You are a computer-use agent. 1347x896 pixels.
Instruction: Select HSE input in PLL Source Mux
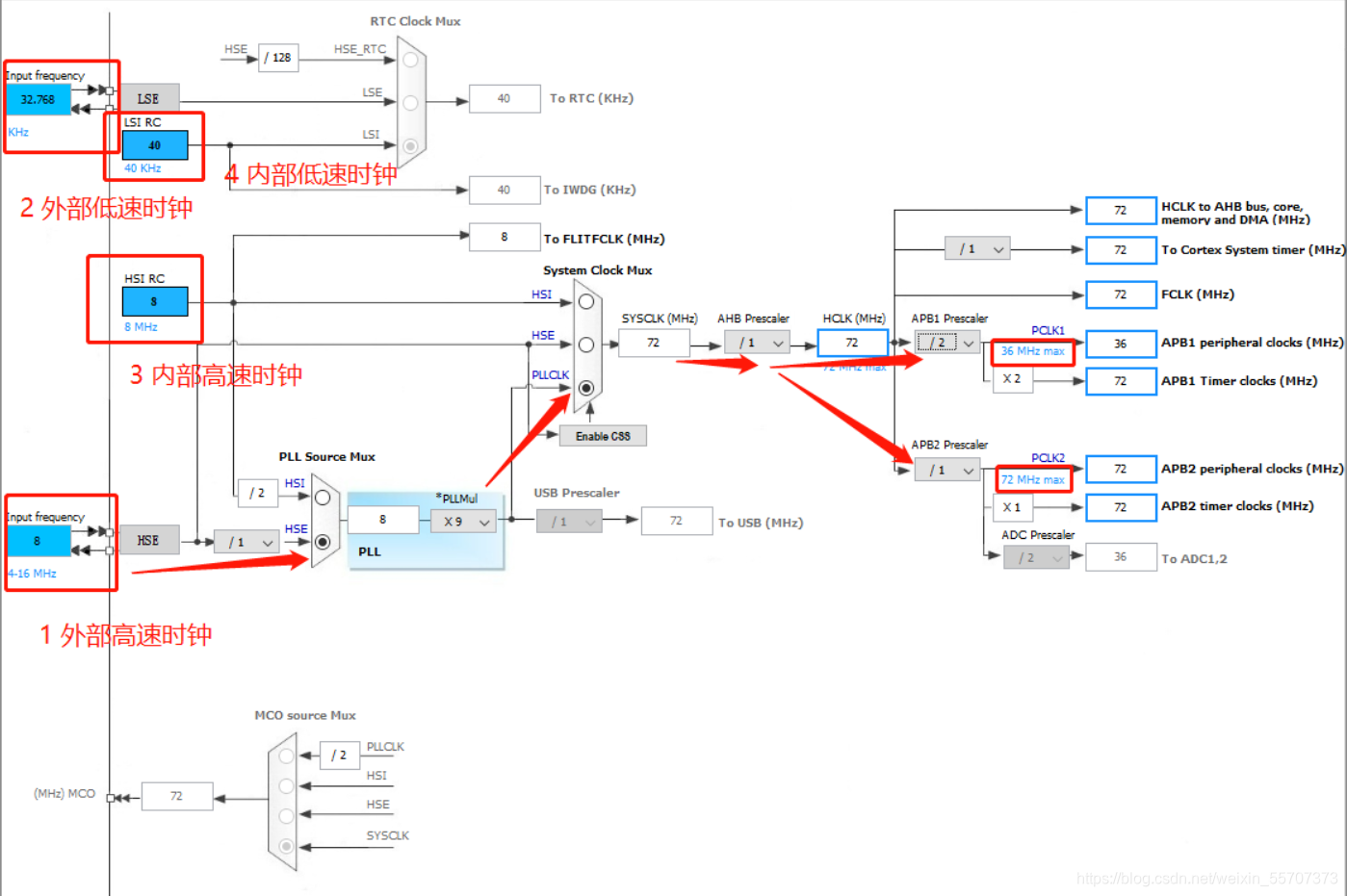point(323,542)
